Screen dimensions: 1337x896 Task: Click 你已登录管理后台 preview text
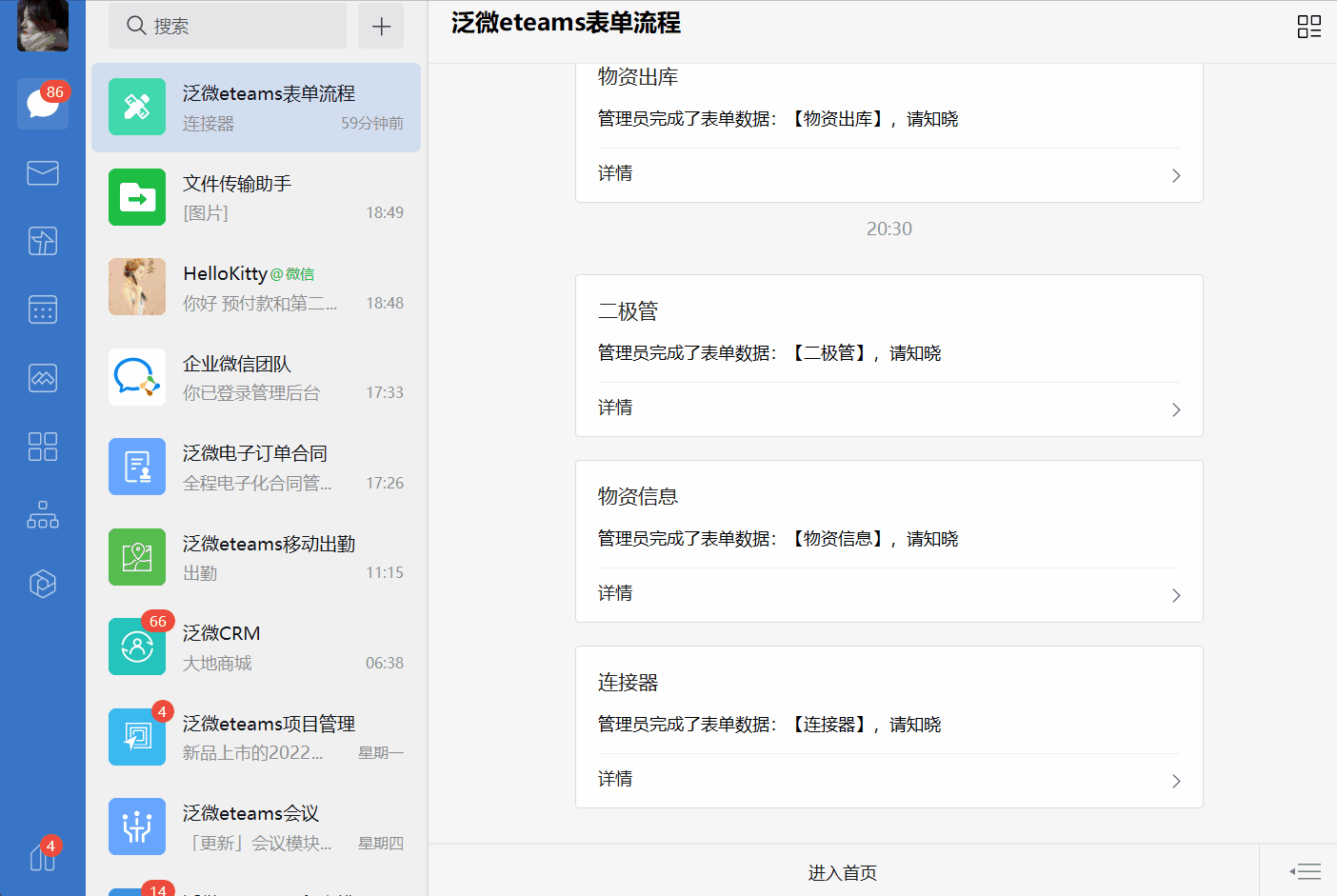[251, 393]
